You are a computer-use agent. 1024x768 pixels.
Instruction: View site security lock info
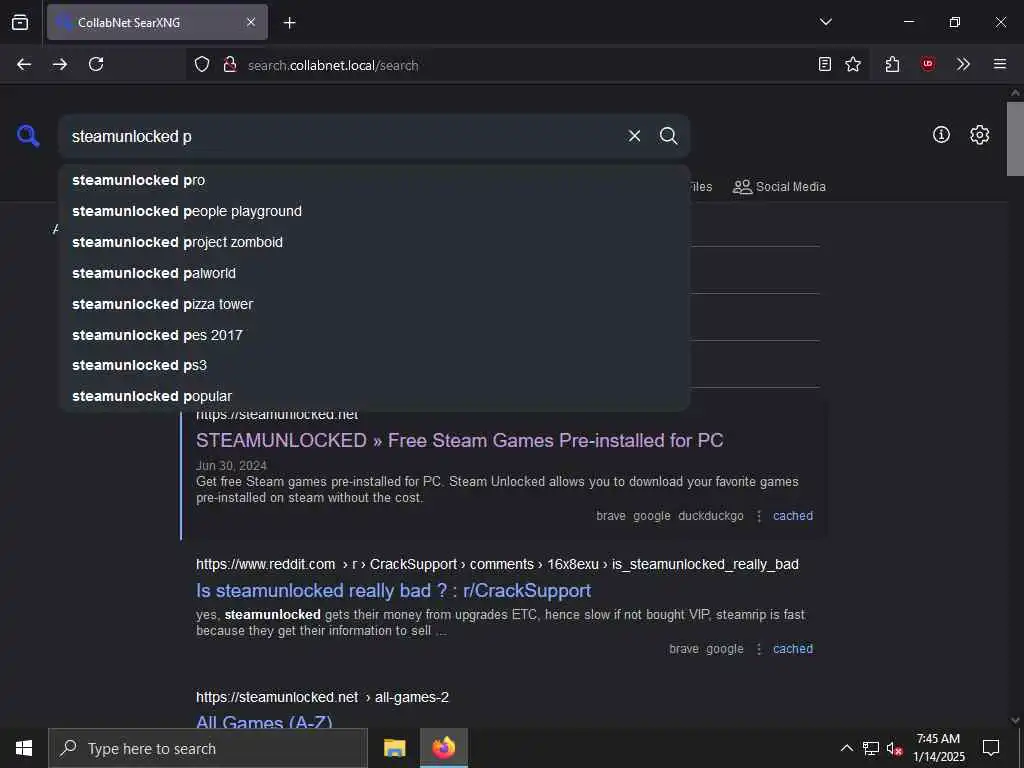point(230,65)
